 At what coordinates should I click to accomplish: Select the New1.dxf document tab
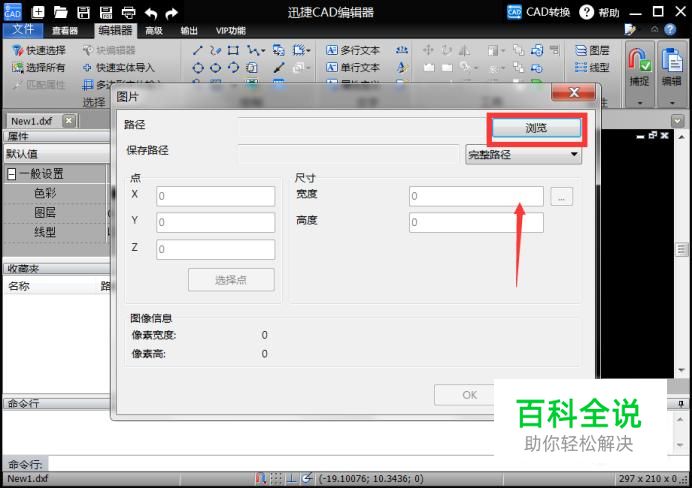point(32,121)
